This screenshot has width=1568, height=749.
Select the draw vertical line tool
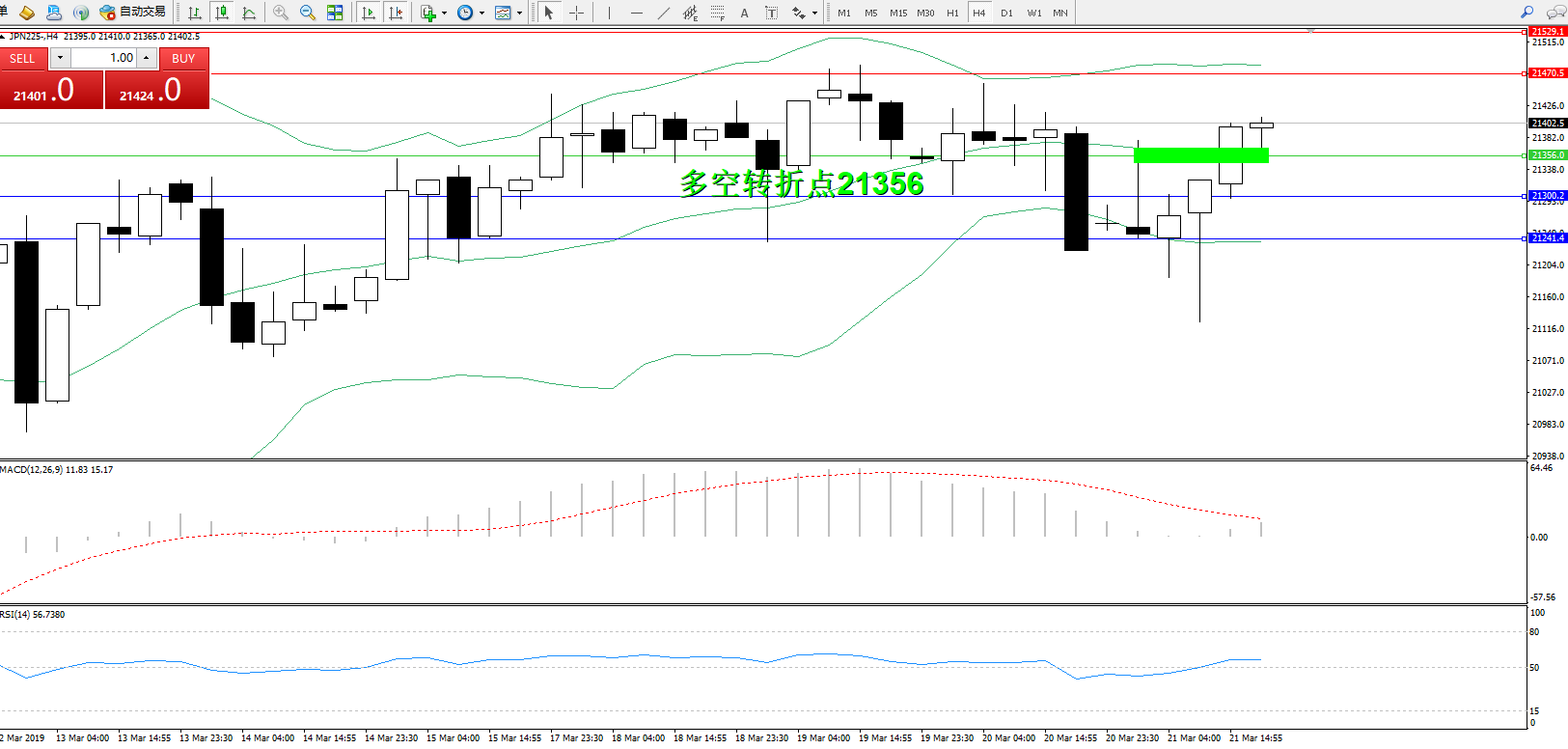(x=609, y=13)
